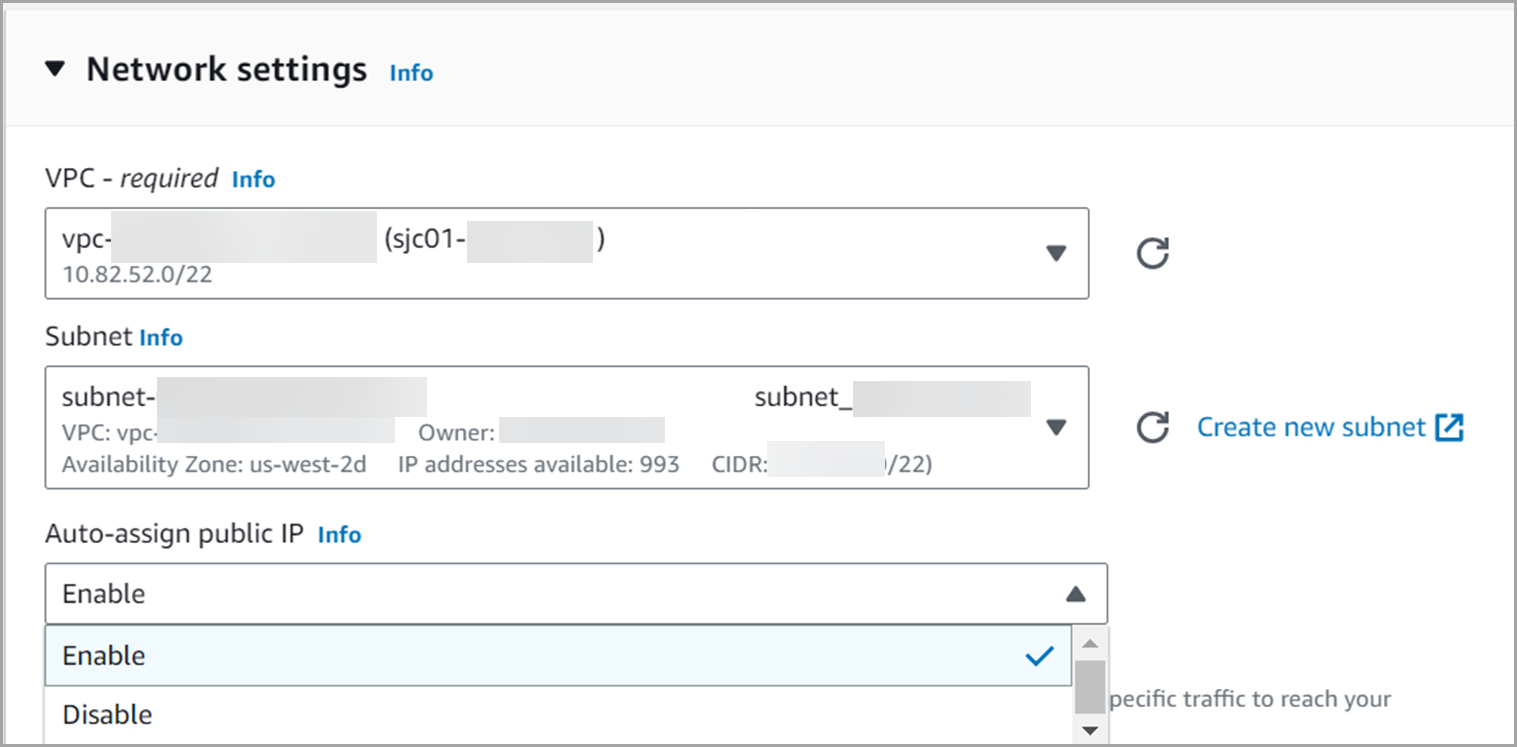Open the Subnet selection combo box

[x=567, y=427]
